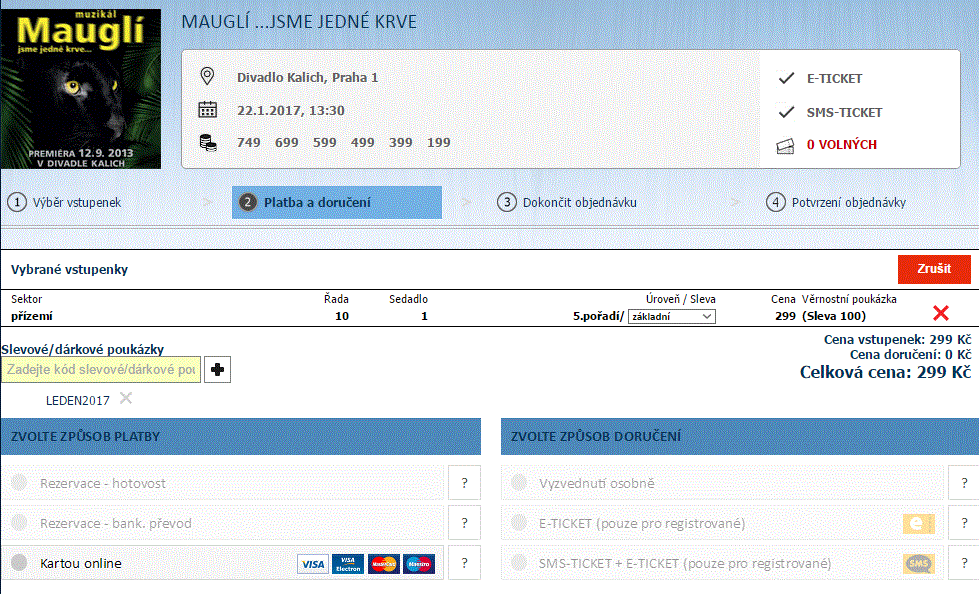Screen dimensions: 979x594
Task: Click the location pin icon by Divadlo Kalich
Action: click(207, 77)
